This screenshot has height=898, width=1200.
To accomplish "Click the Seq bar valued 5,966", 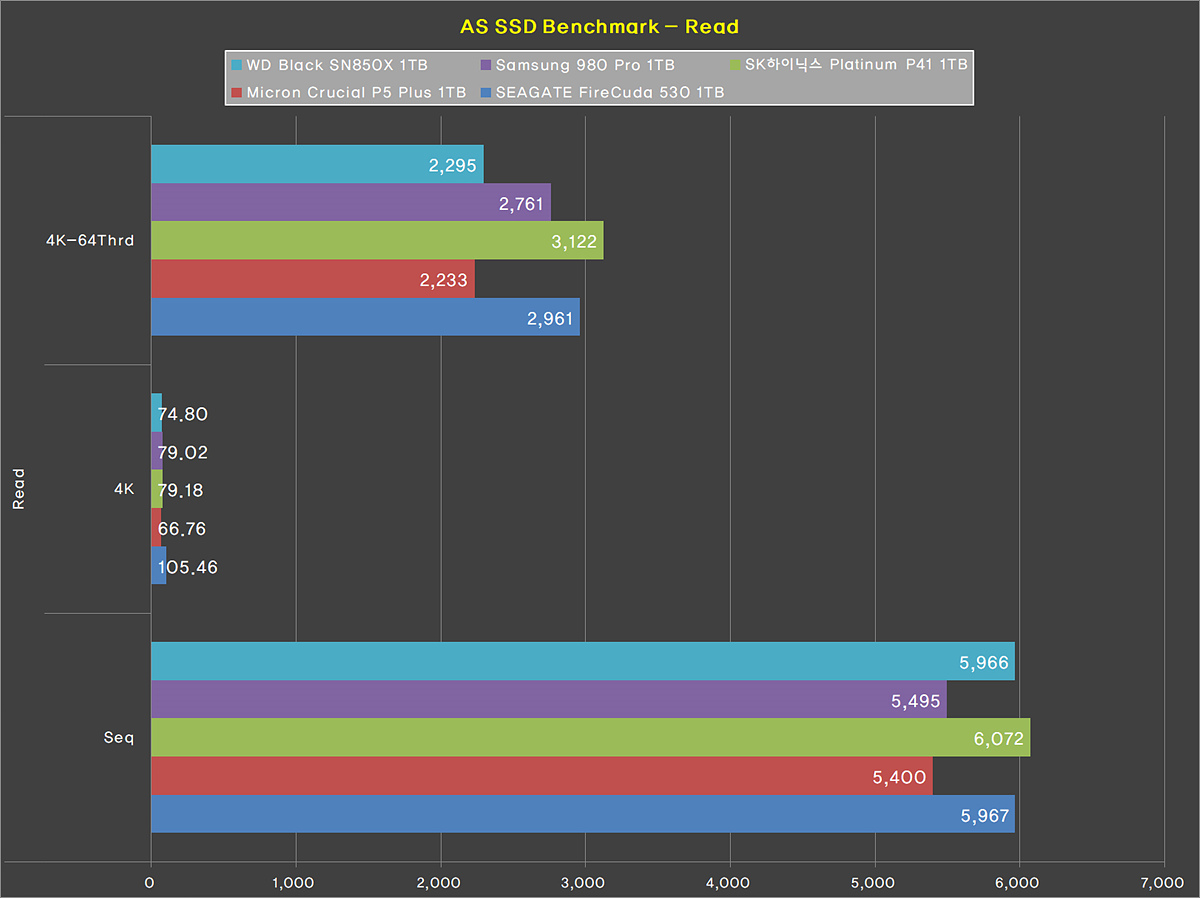I will tap(583, 661).
